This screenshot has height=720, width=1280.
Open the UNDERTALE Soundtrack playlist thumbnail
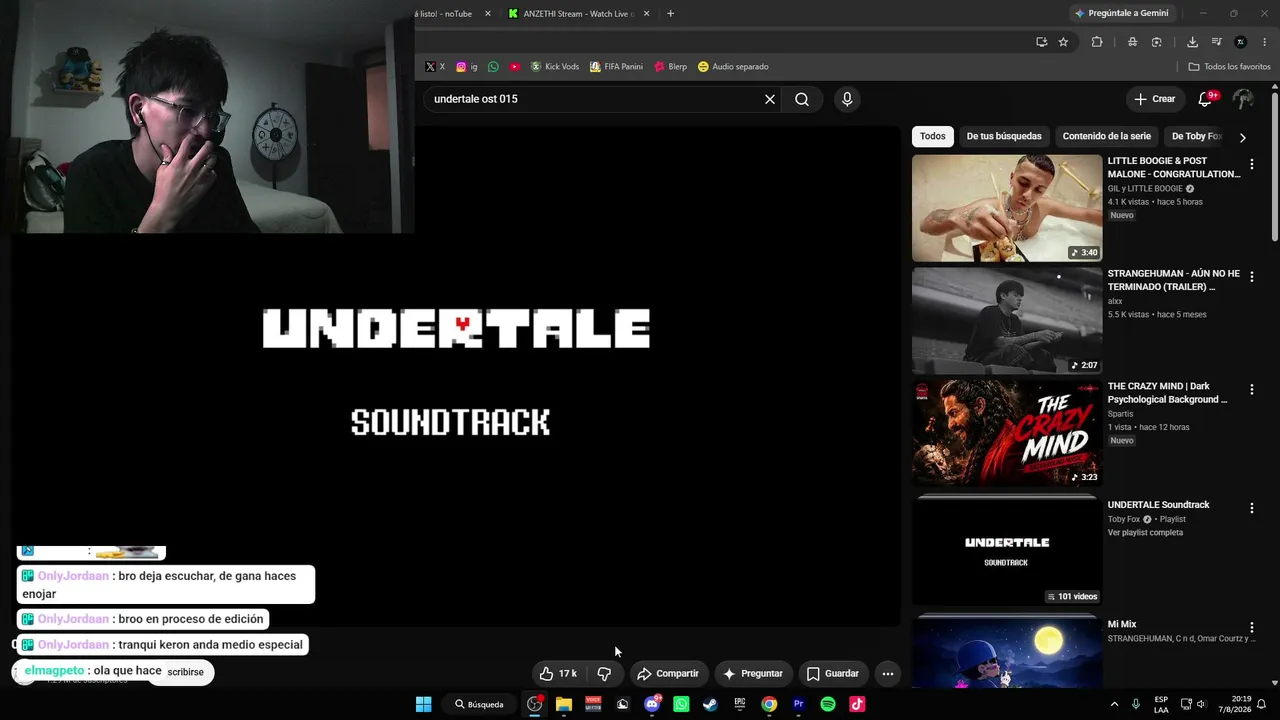[1007, 551]
